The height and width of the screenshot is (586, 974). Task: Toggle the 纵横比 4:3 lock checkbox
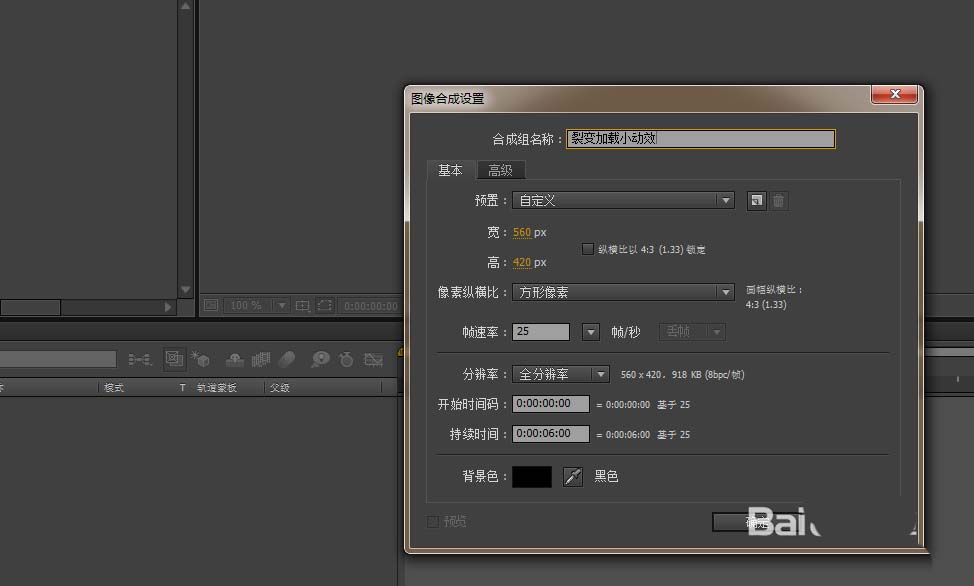(588, 249)
